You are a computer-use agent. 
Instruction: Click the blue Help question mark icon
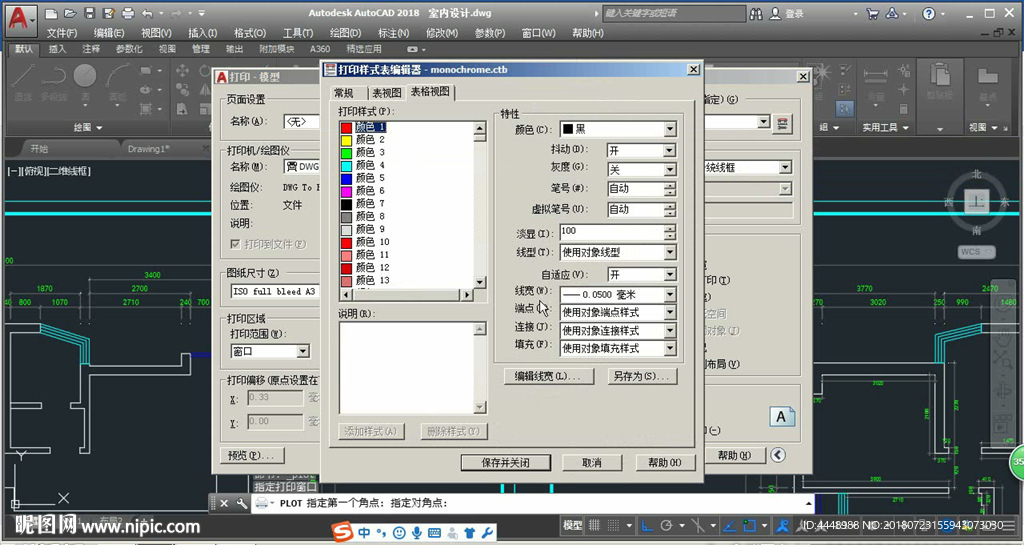coord(929,14)
